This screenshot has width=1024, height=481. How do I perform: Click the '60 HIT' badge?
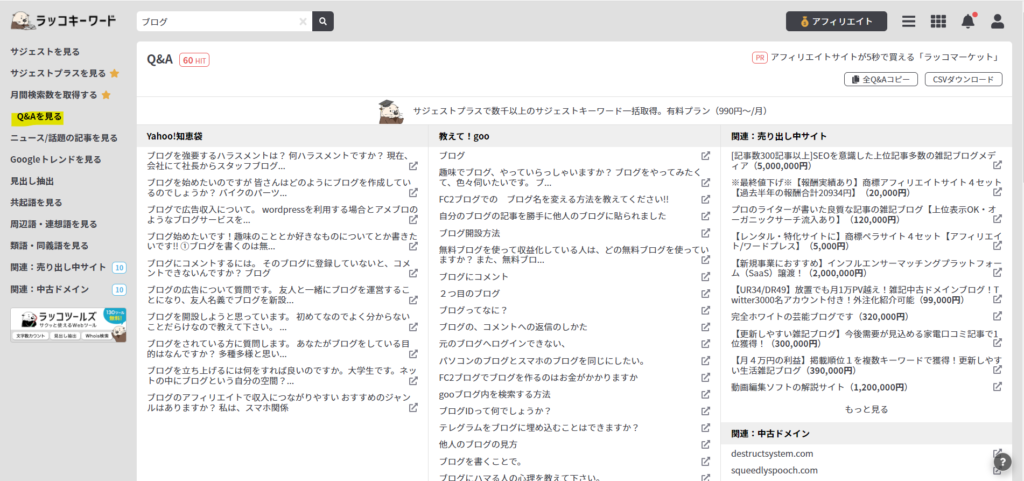[195, 60]
